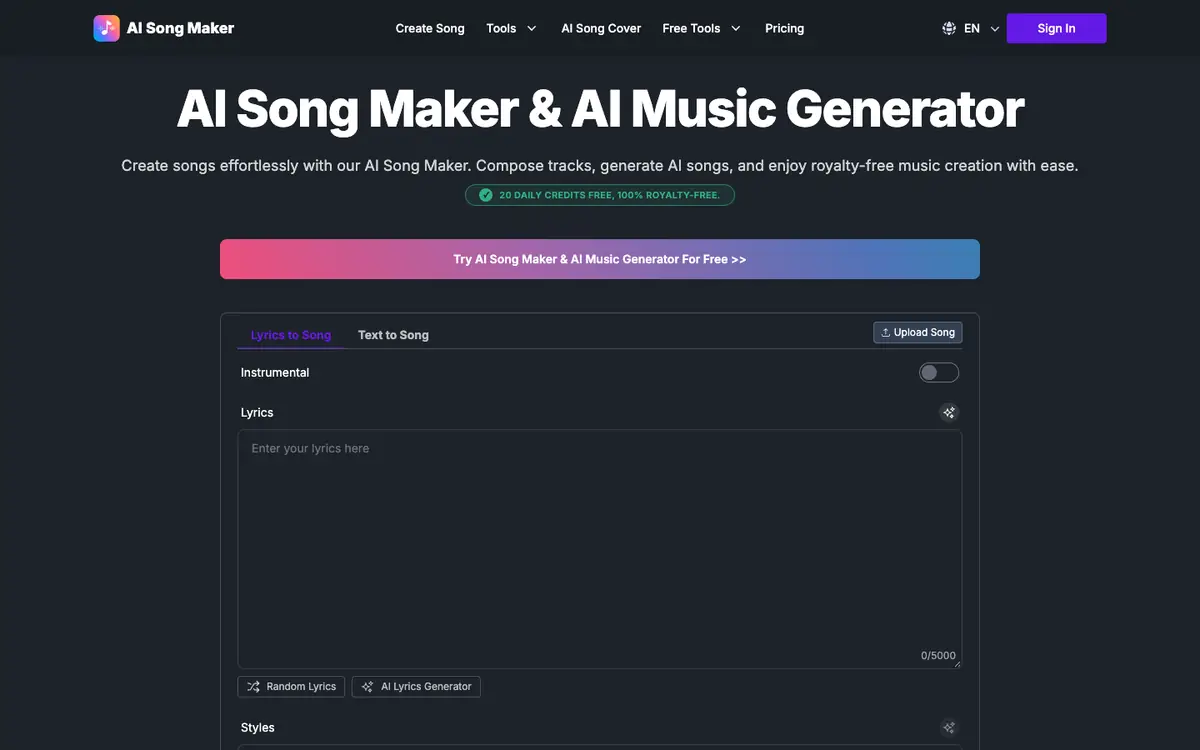Click the sparkle icon beside Lyrics
1200x750 pixels.
949,412
